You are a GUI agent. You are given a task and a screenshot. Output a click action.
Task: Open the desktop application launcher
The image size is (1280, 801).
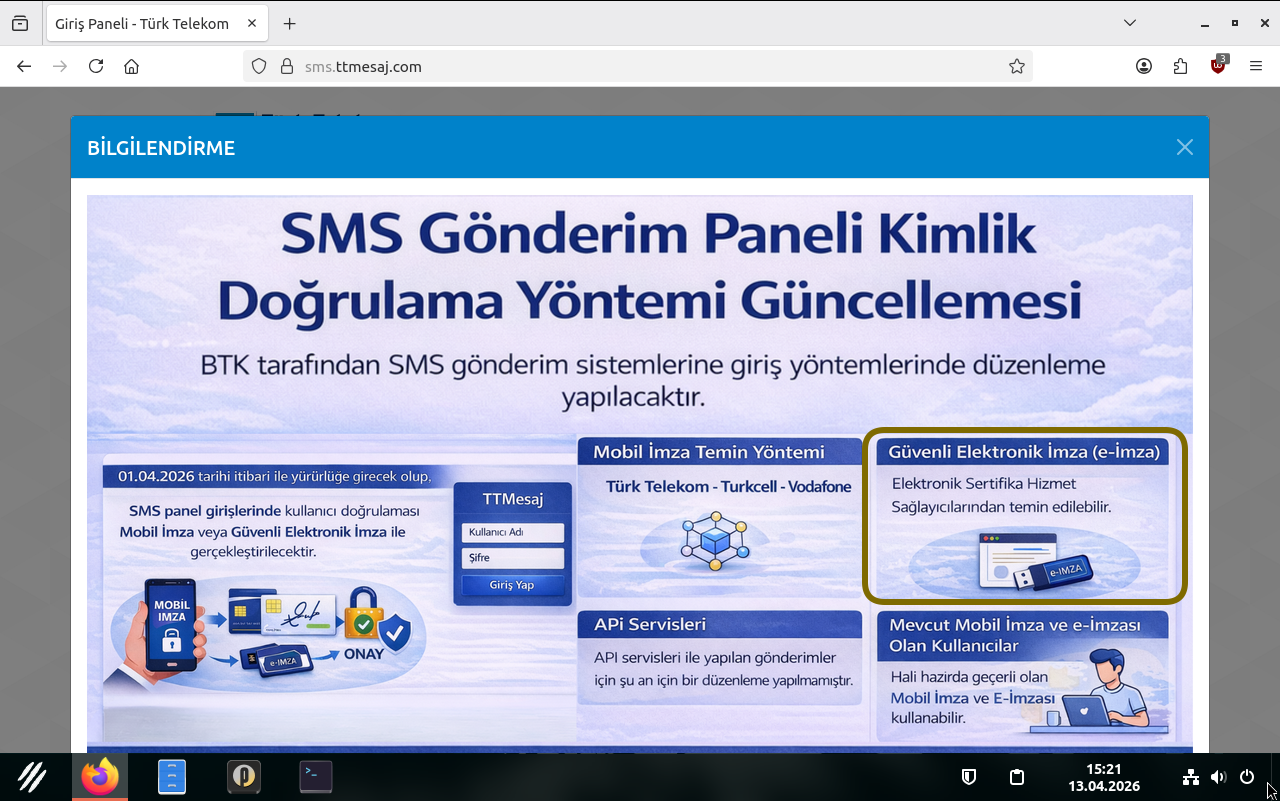pos(32,777)
